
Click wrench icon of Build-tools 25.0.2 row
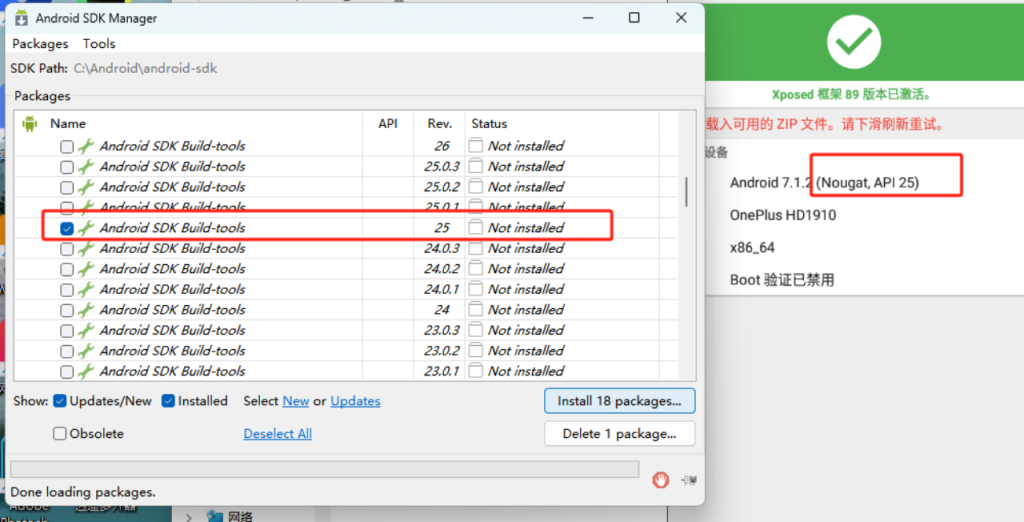coord(86,187)
